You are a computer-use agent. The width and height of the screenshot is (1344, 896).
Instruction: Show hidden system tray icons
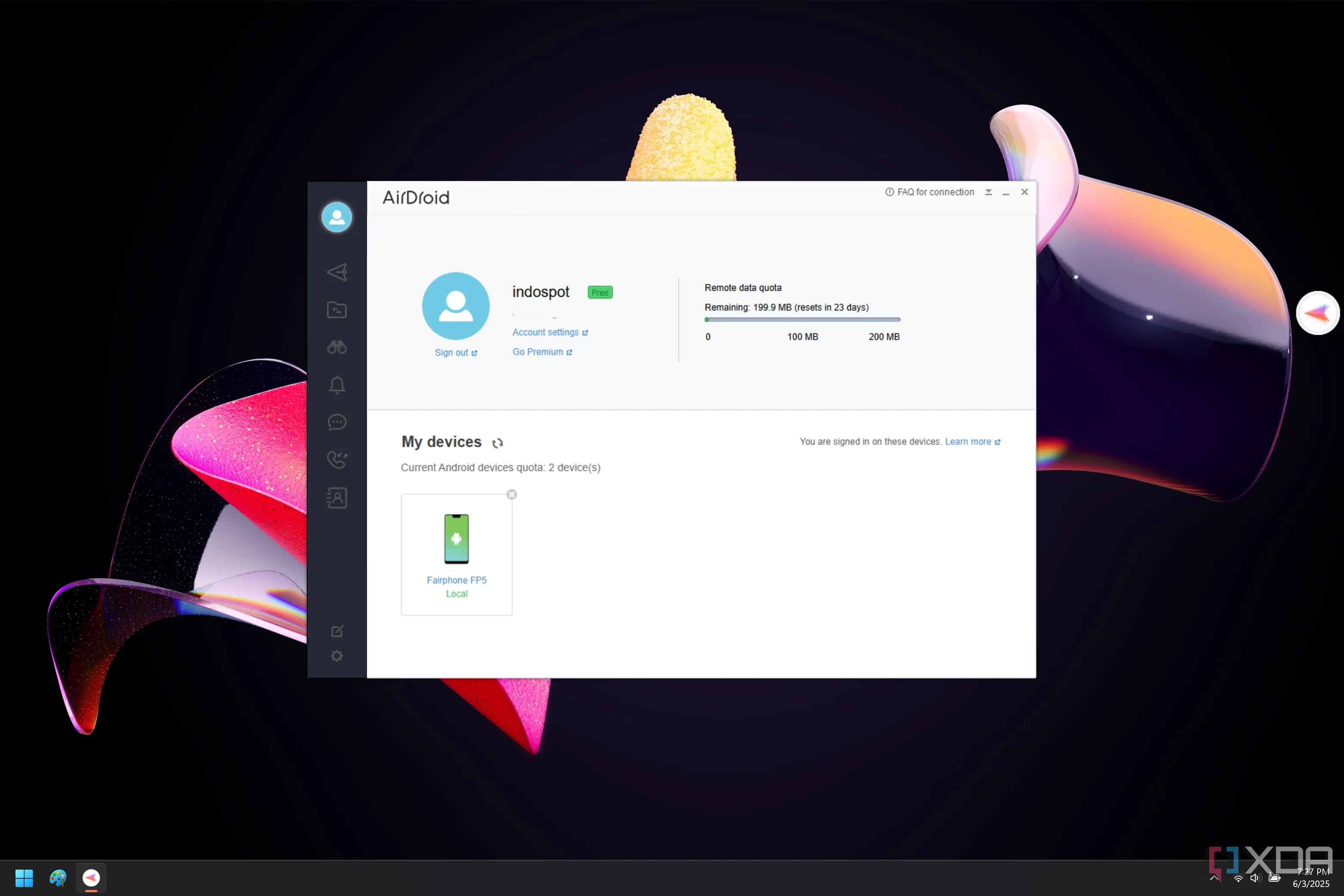coord(1214,878)
